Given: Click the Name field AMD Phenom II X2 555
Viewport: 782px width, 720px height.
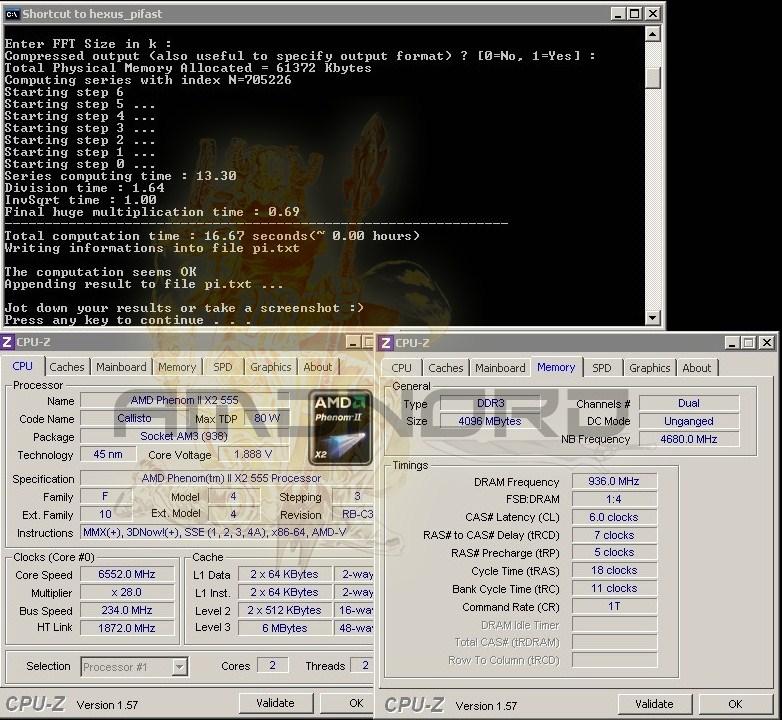Looking at the screenshot, I should [185, 400].
